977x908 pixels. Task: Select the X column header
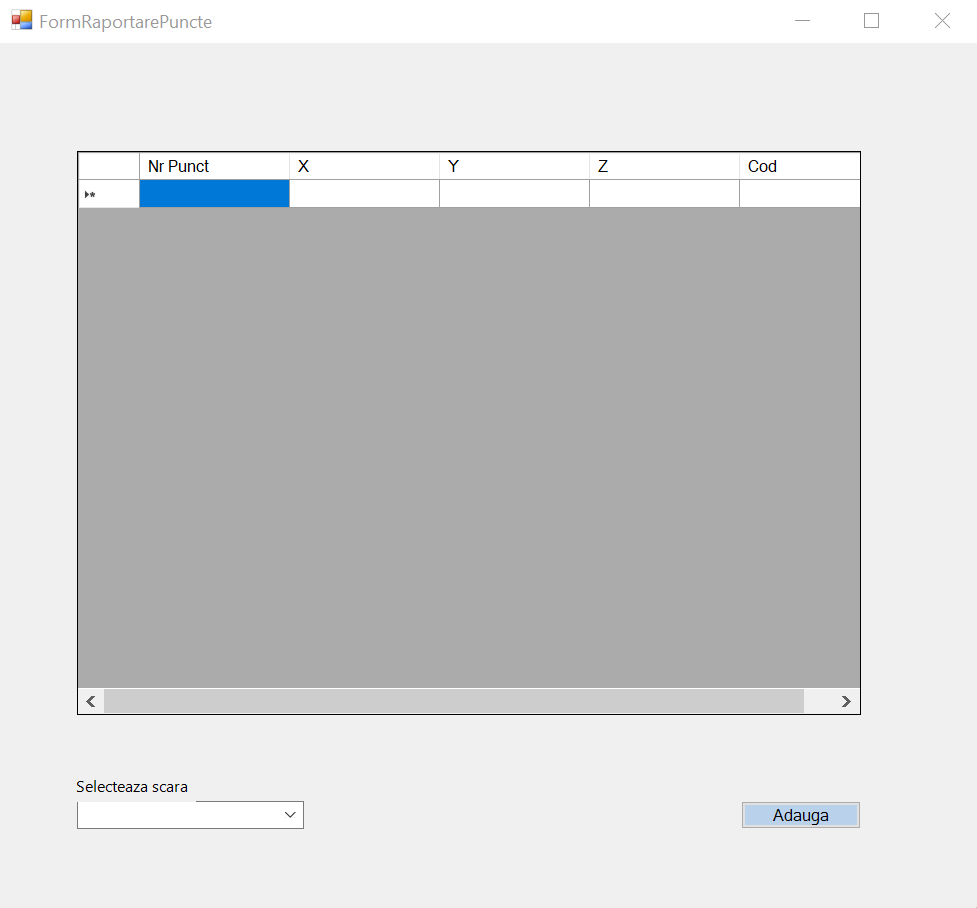coord(364,166)
